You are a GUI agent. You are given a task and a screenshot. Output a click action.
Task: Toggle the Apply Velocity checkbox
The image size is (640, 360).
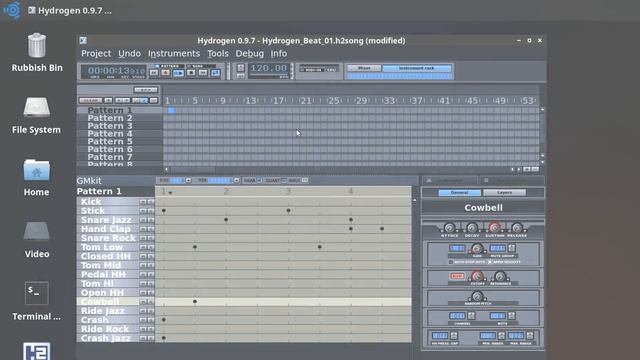click(x=490, y=262)
